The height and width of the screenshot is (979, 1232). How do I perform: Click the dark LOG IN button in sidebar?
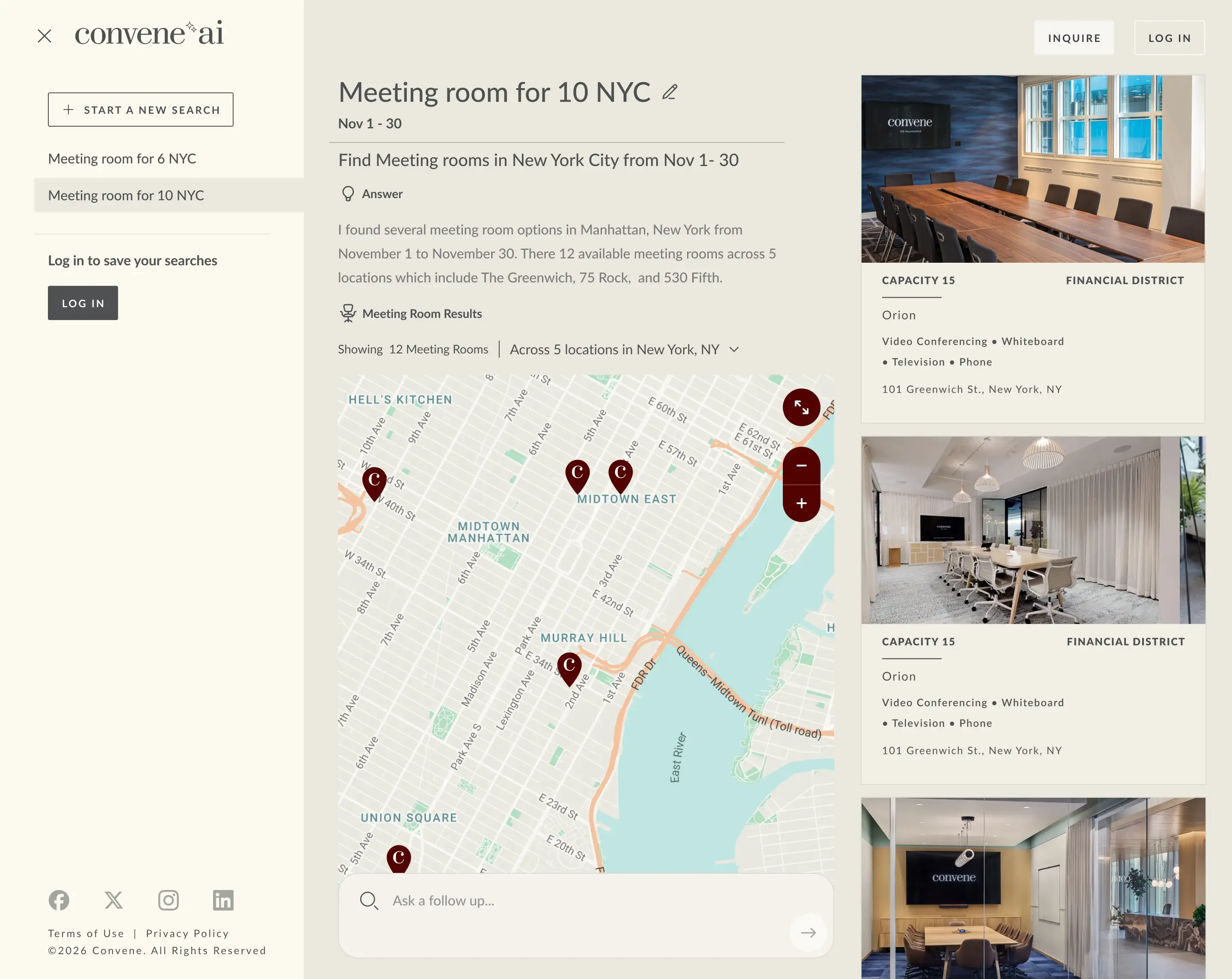click(83, 303)
